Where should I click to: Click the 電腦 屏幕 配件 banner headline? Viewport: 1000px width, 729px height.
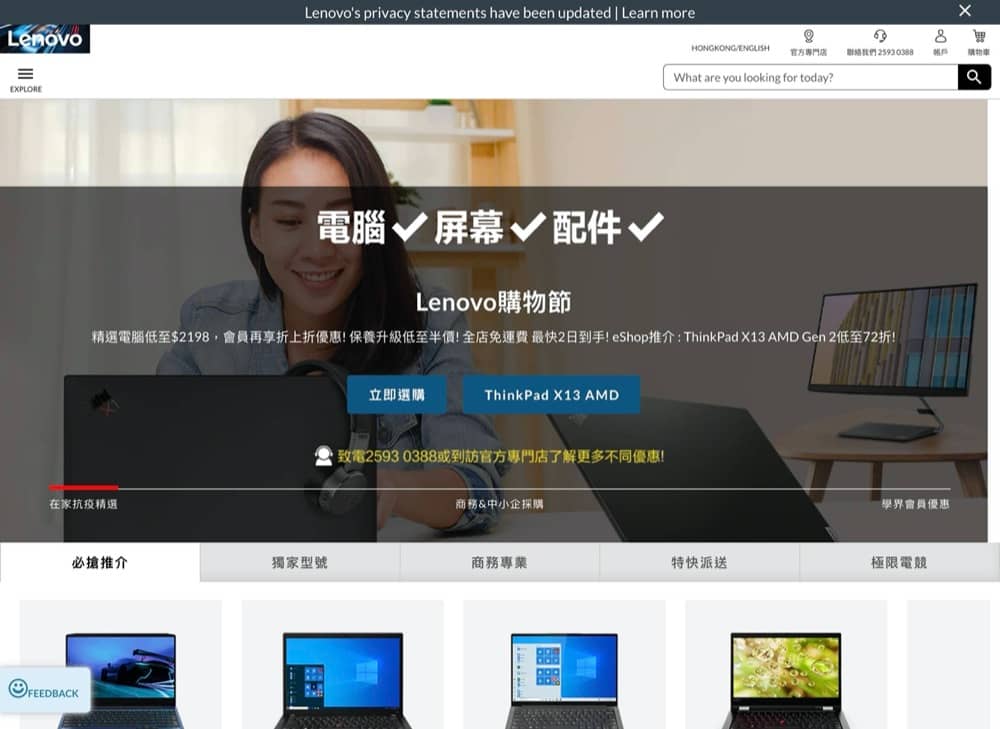(490, 227)
